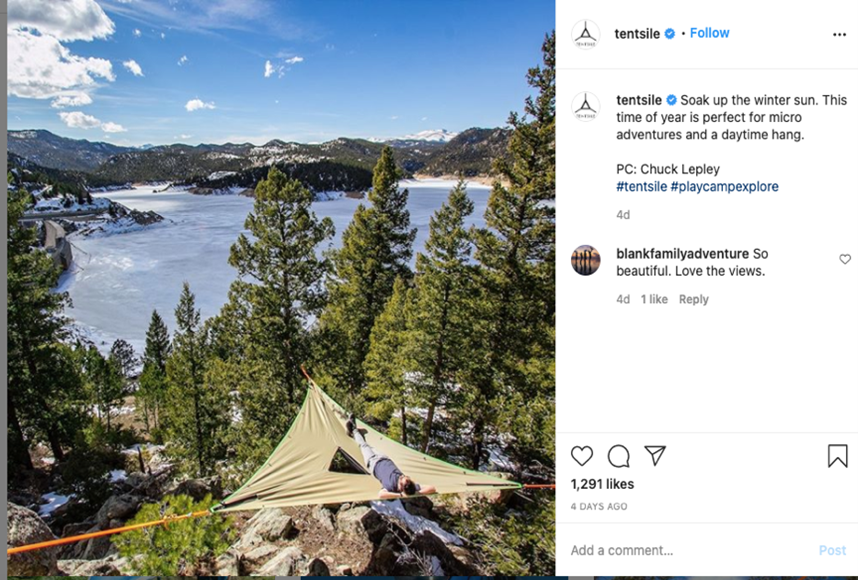Click the Post comment button

[832, 550]
